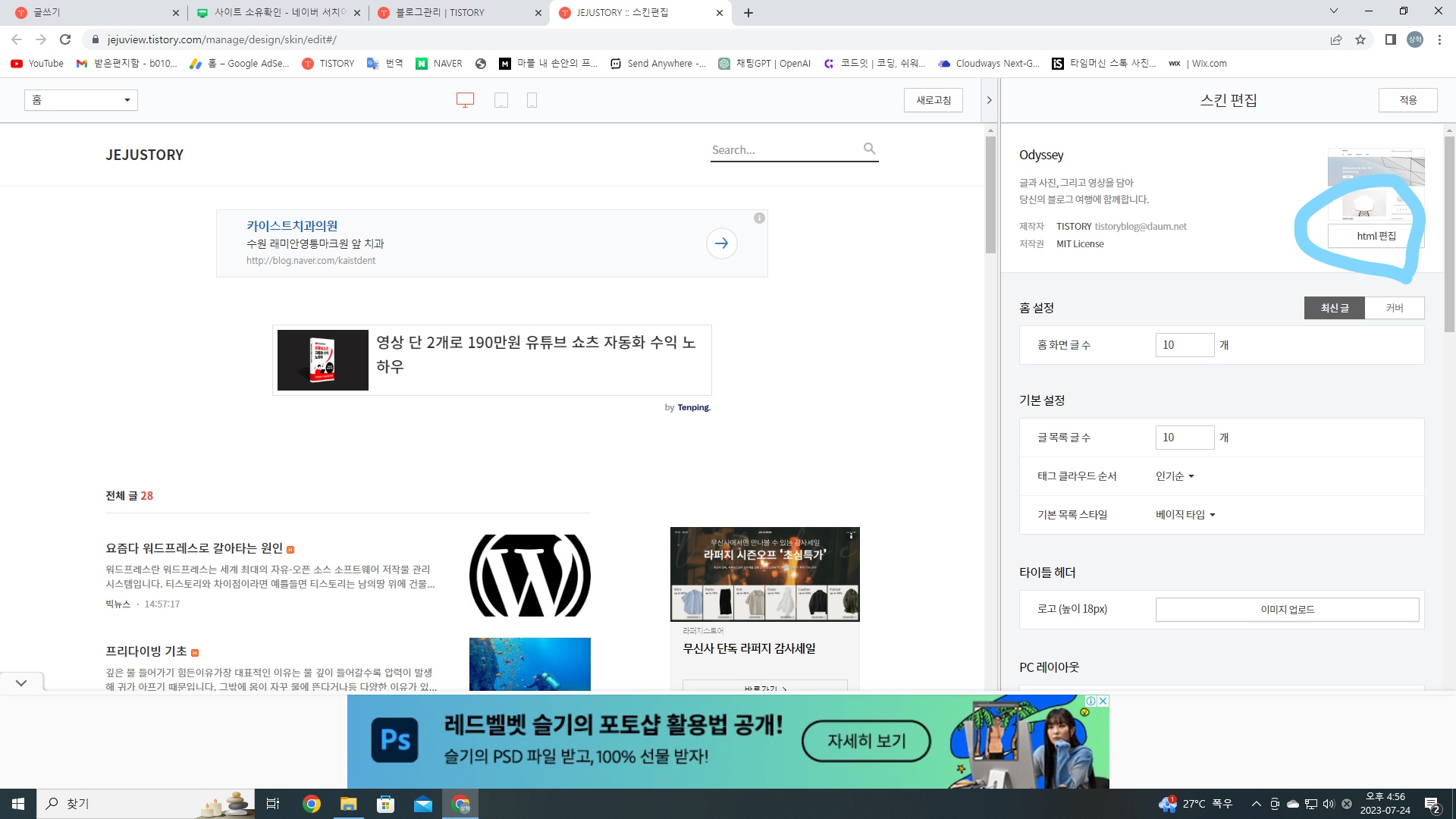1456x819 pixels.
Task: Click 적용 to apply skin
Action: click(x=1407, y=100)
